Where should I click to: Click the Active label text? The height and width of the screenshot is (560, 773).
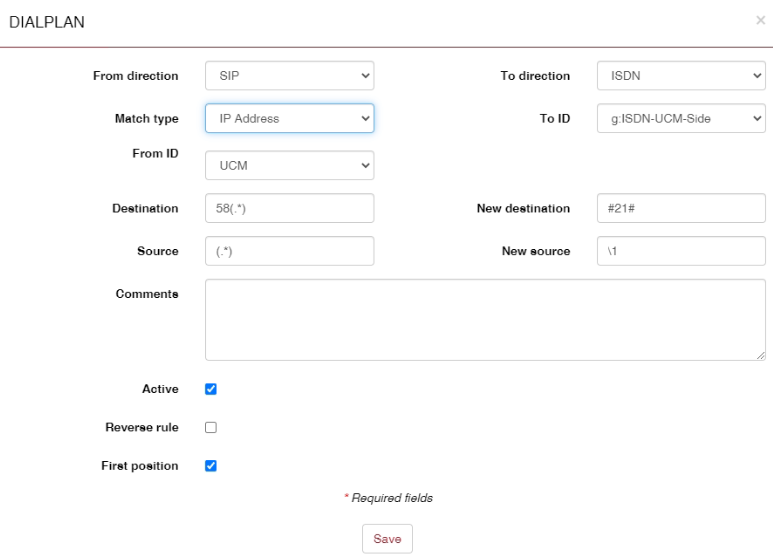coord(160,390)
